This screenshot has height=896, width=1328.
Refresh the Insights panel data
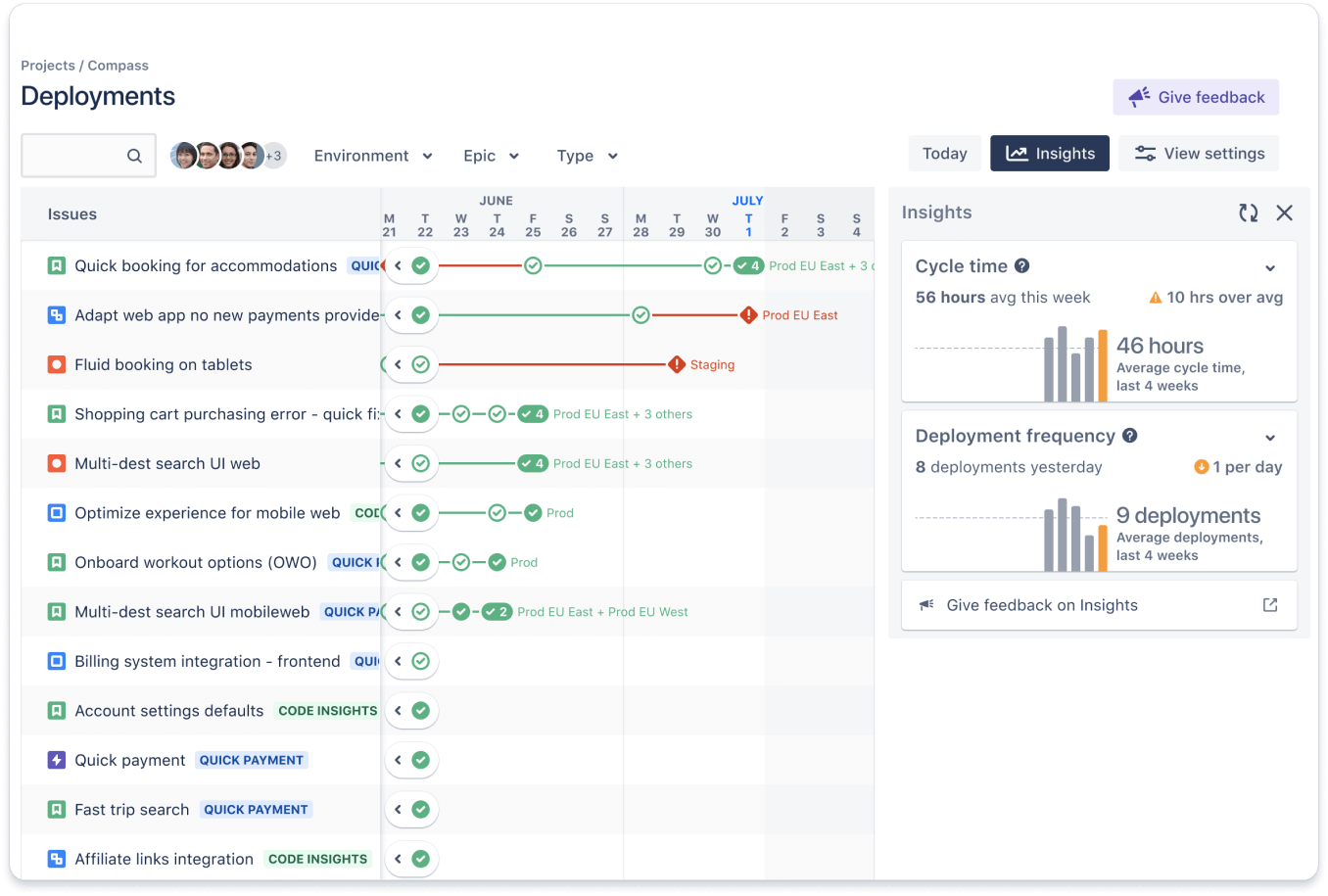coord(1248,212)
